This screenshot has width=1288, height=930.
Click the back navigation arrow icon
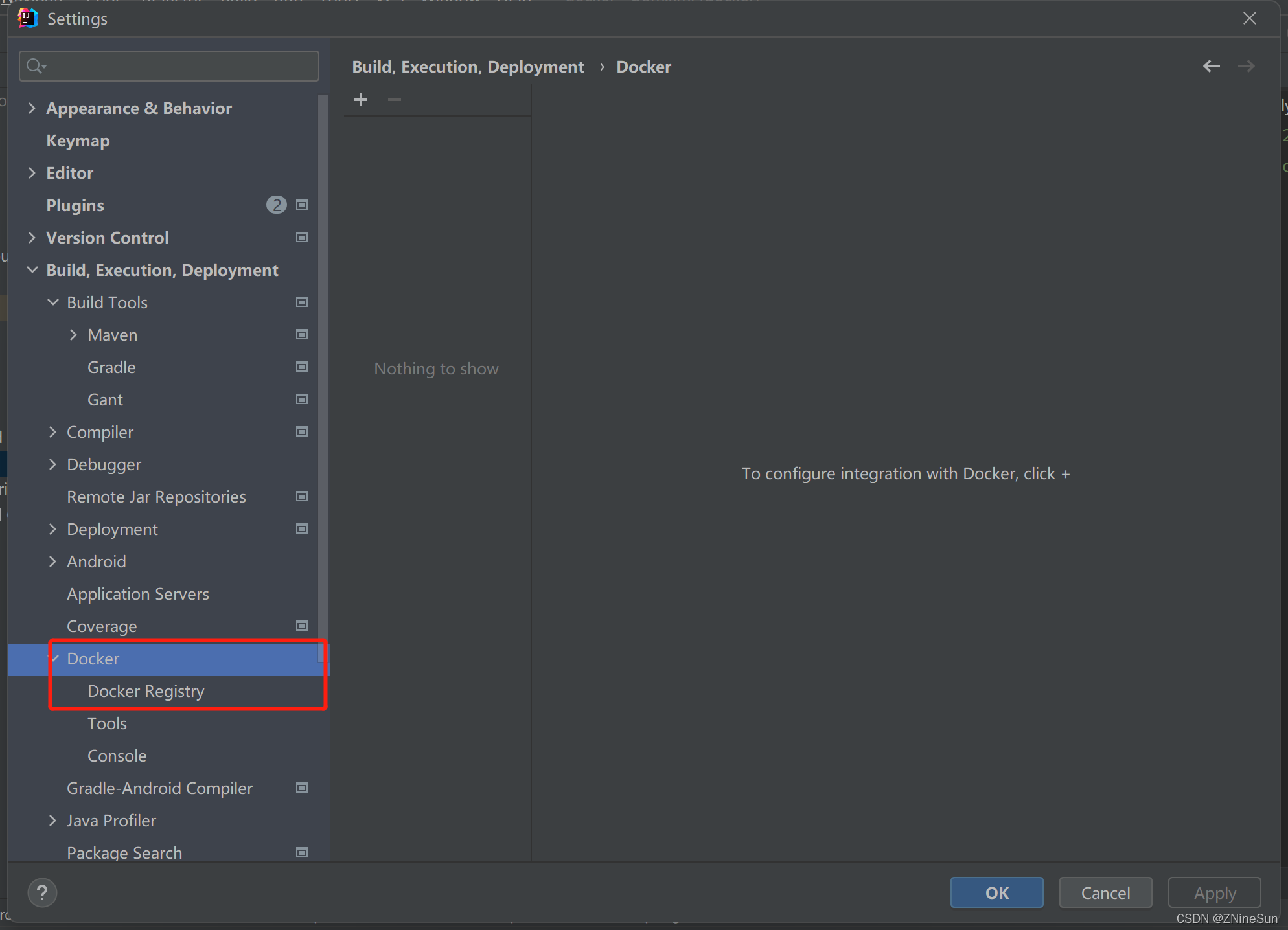tap(1213, 66)
